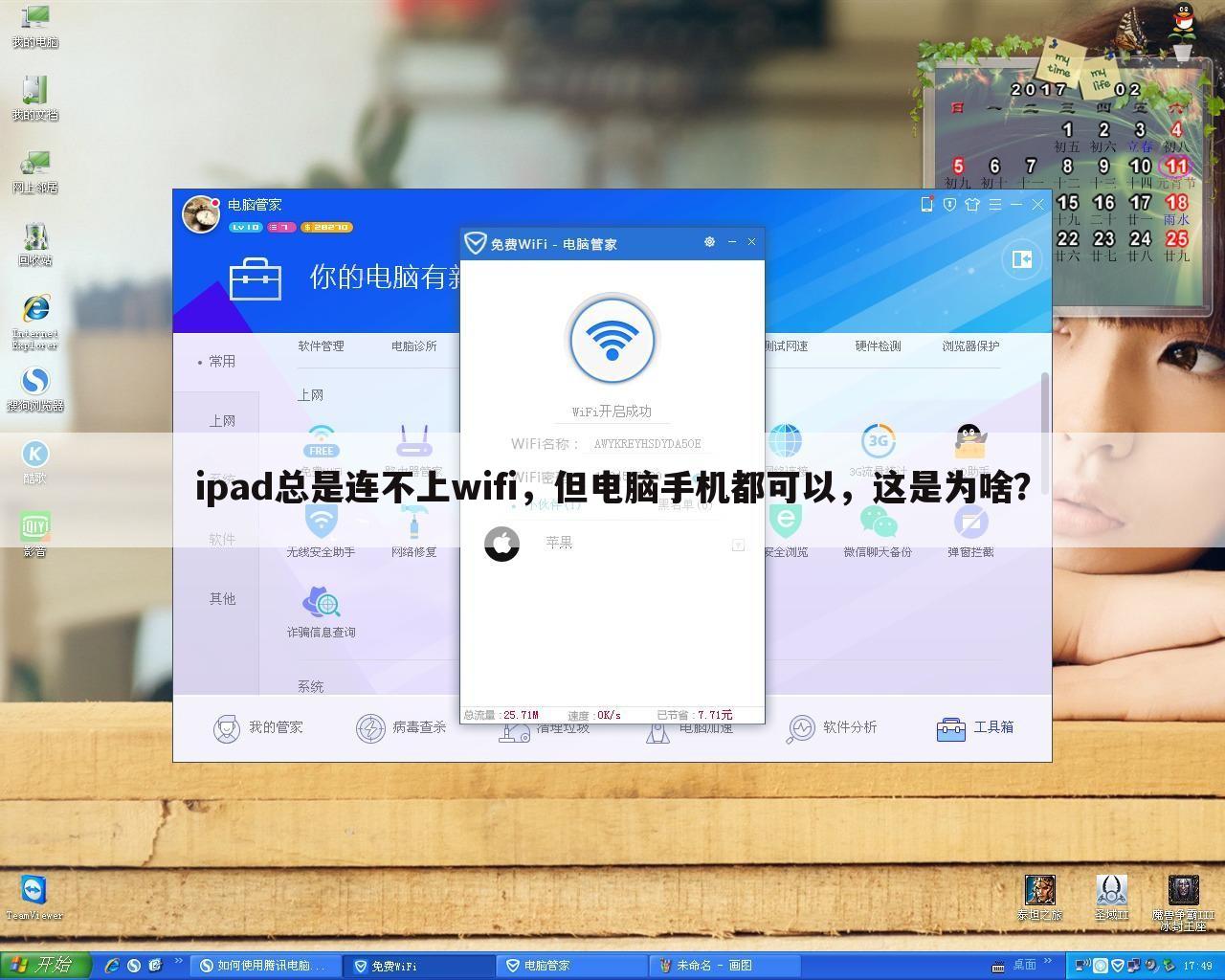
Task: Select 工具箱 in the bottom bar
Action: [974, 728]
